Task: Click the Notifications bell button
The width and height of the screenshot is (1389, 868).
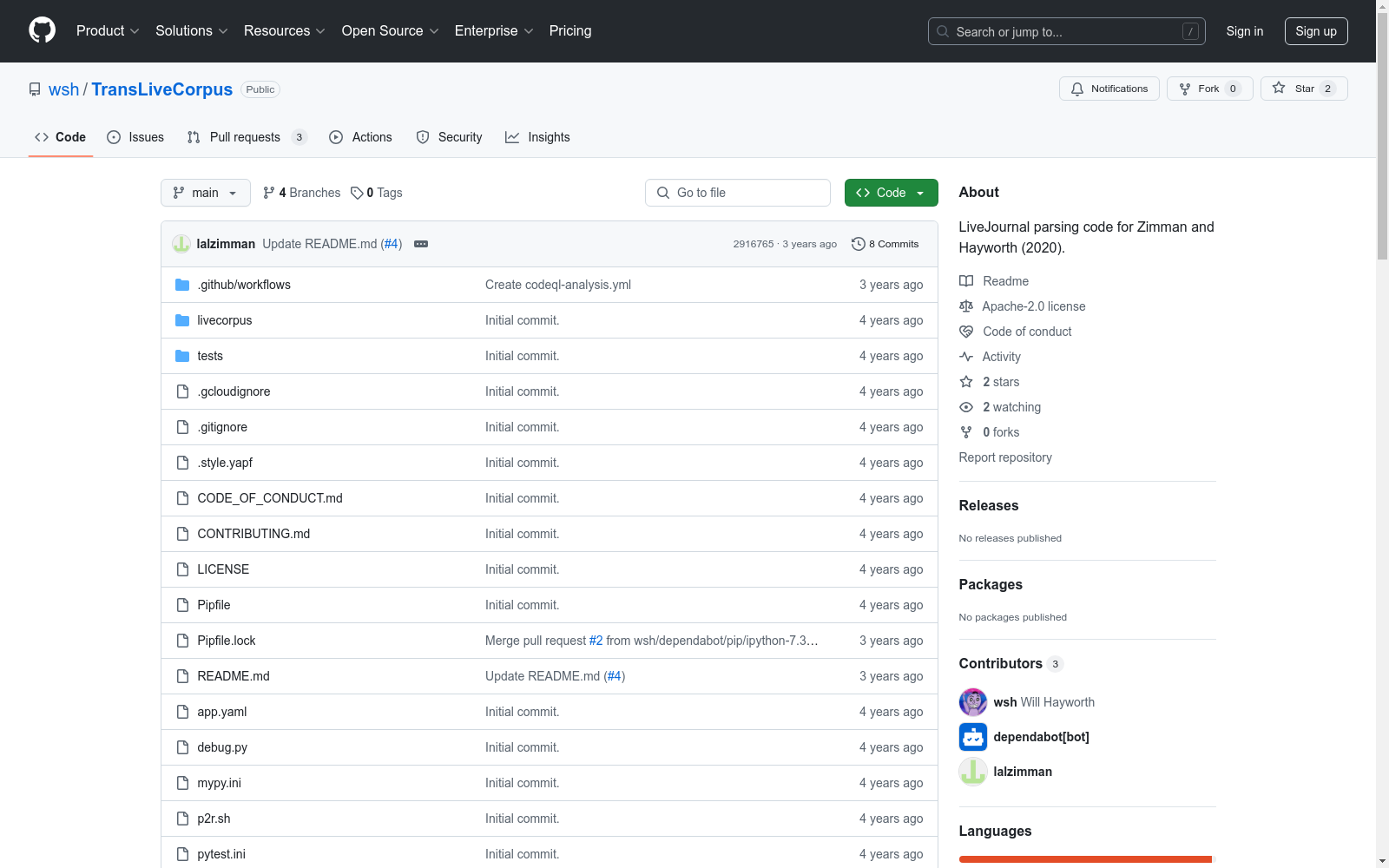Action: click(1109, 89)
